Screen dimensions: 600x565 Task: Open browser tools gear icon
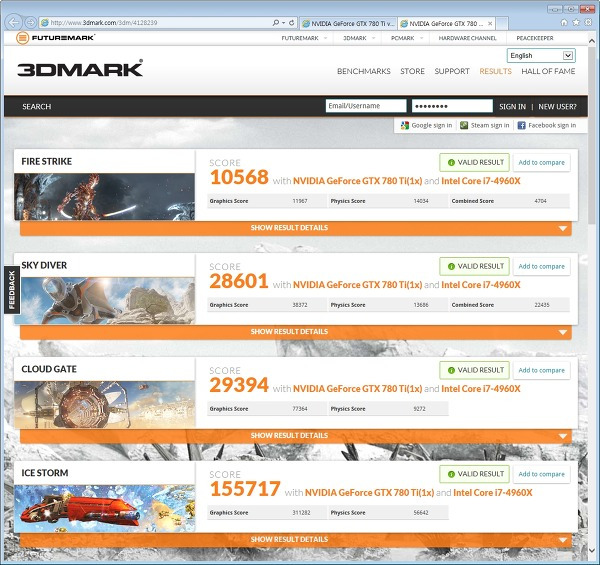pos(588,22)
